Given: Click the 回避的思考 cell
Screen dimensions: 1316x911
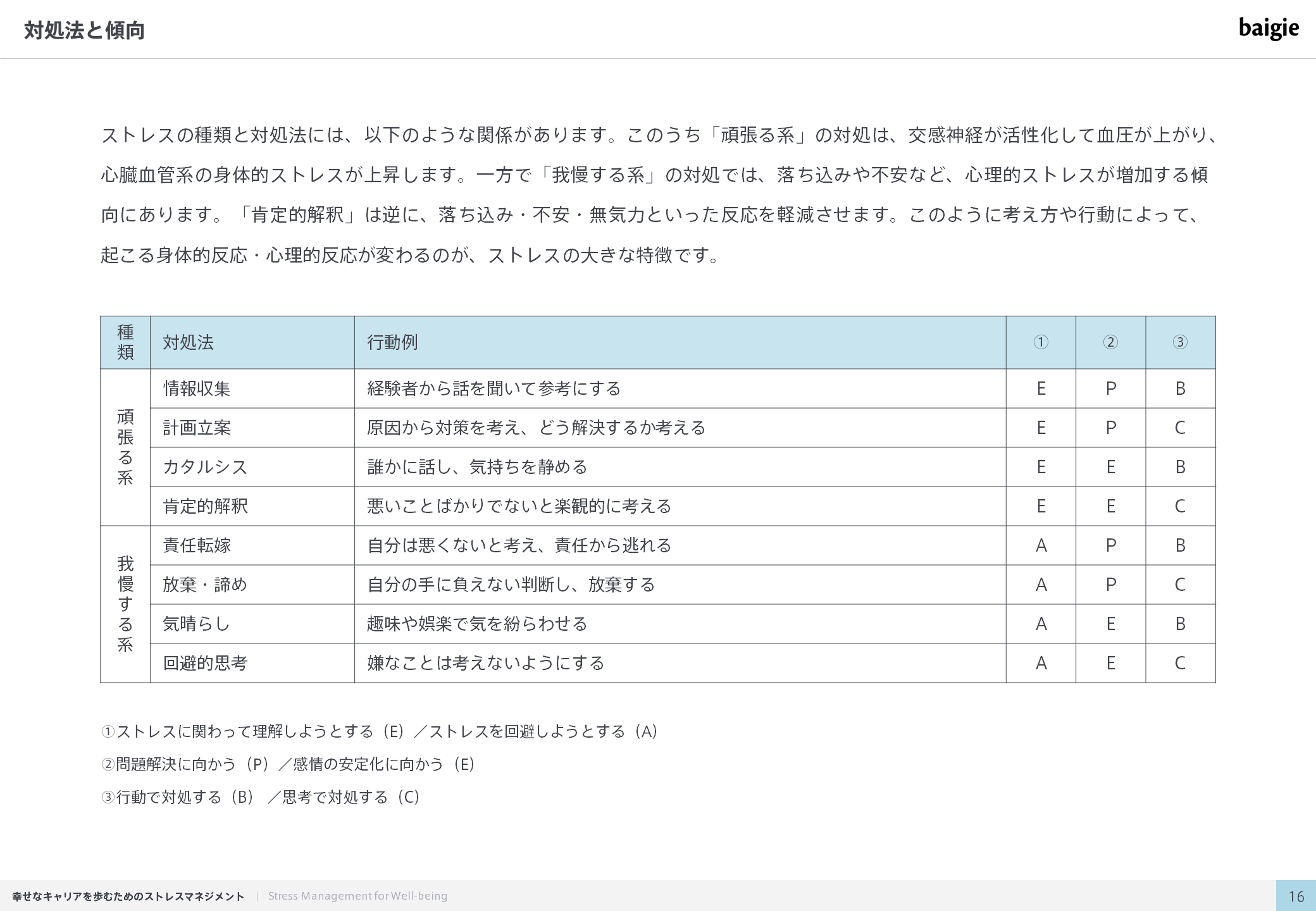Looking at the screenshot, I should tap(205, 663).
